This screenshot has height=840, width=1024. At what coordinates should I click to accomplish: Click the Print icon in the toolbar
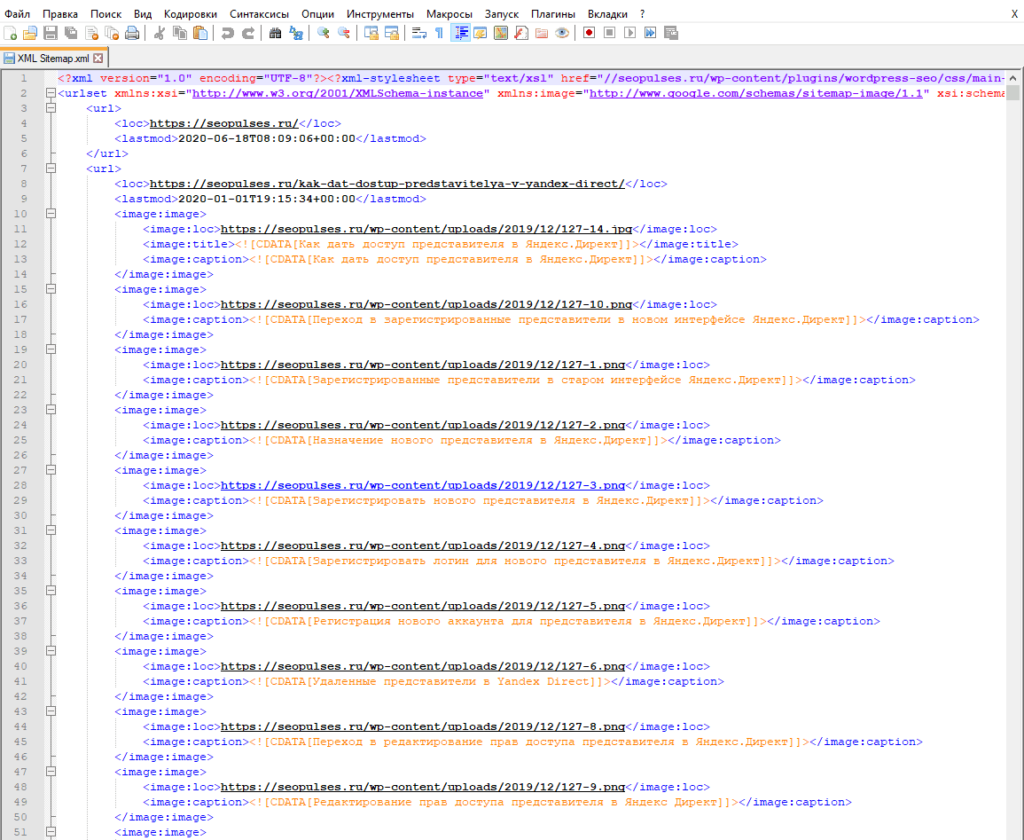tap(131, 33)
